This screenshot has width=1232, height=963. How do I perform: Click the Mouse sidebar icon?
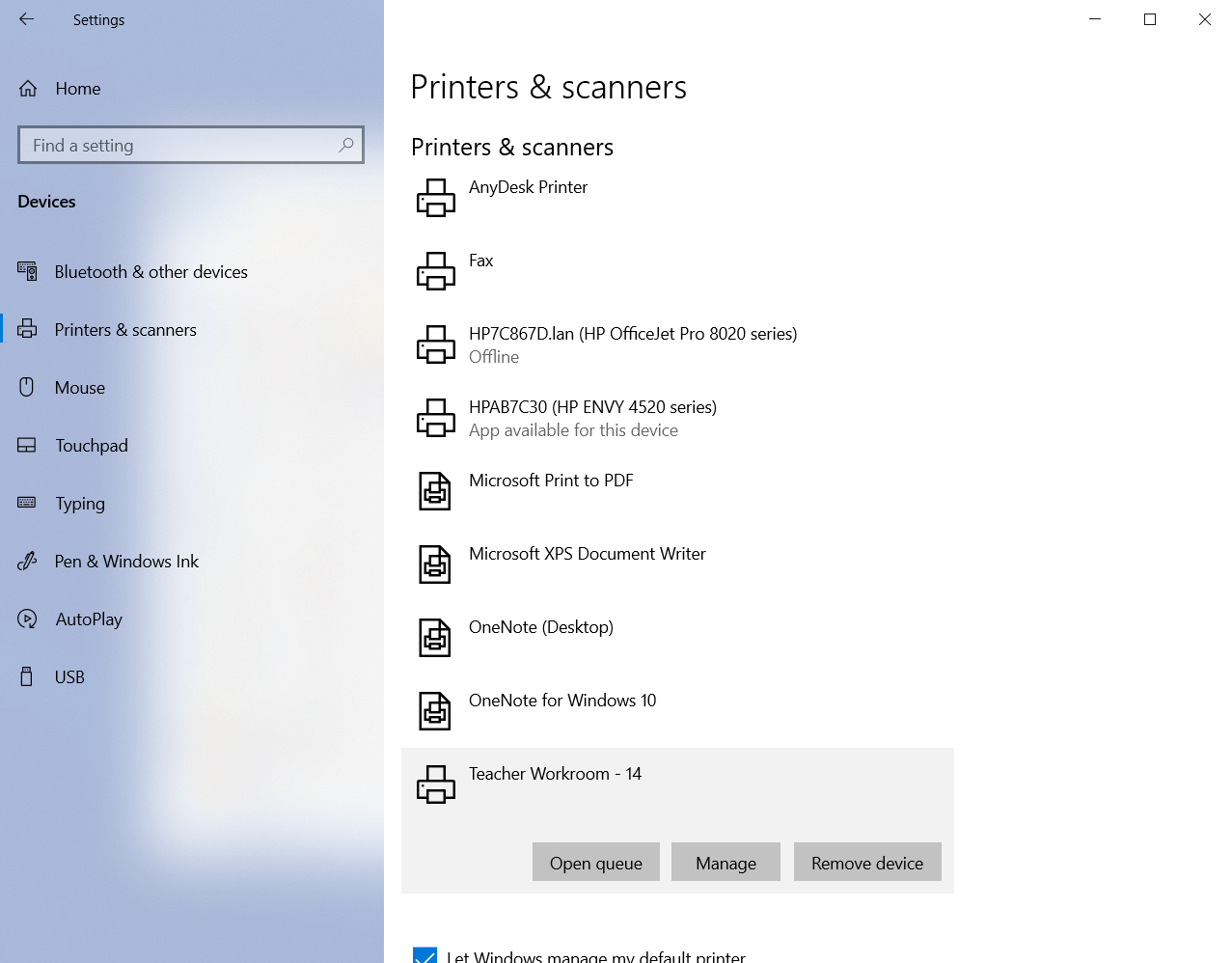point(27,387)
